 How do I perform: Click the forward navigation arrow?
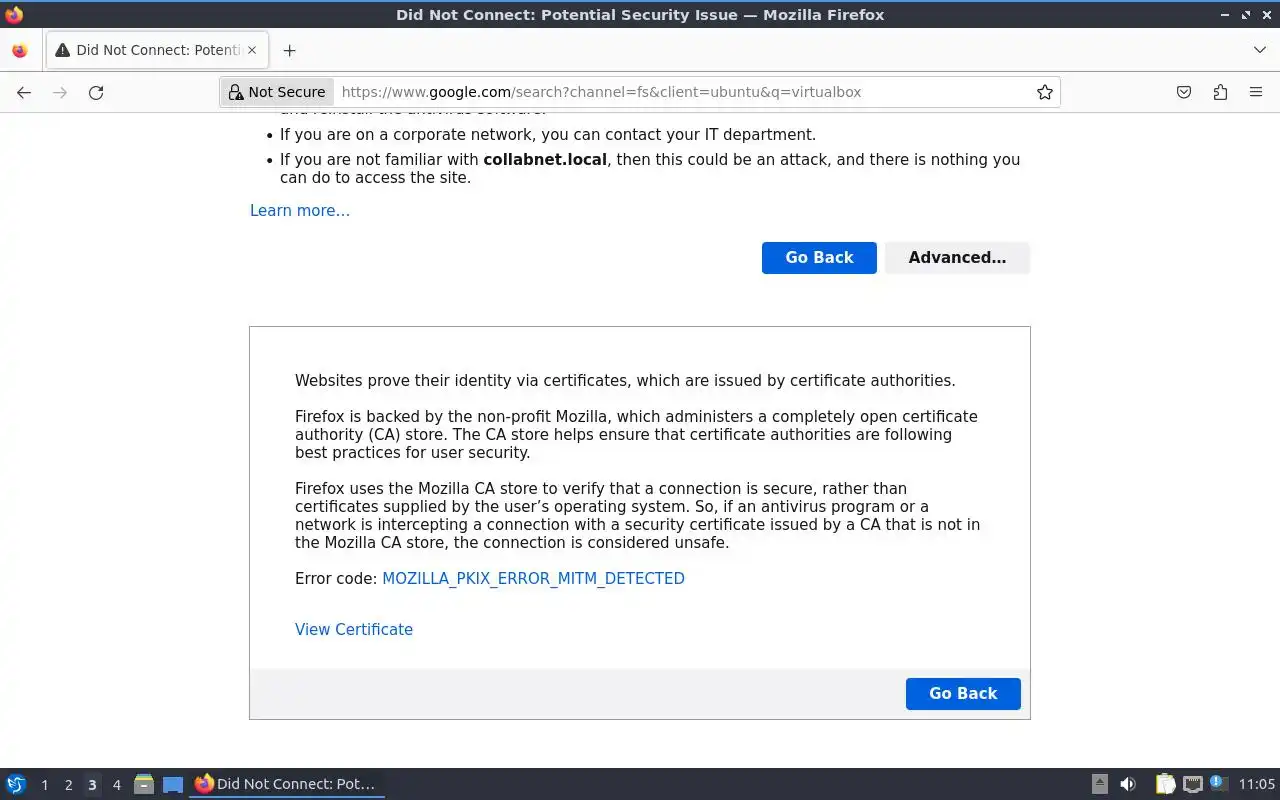[x=60, y=92]
